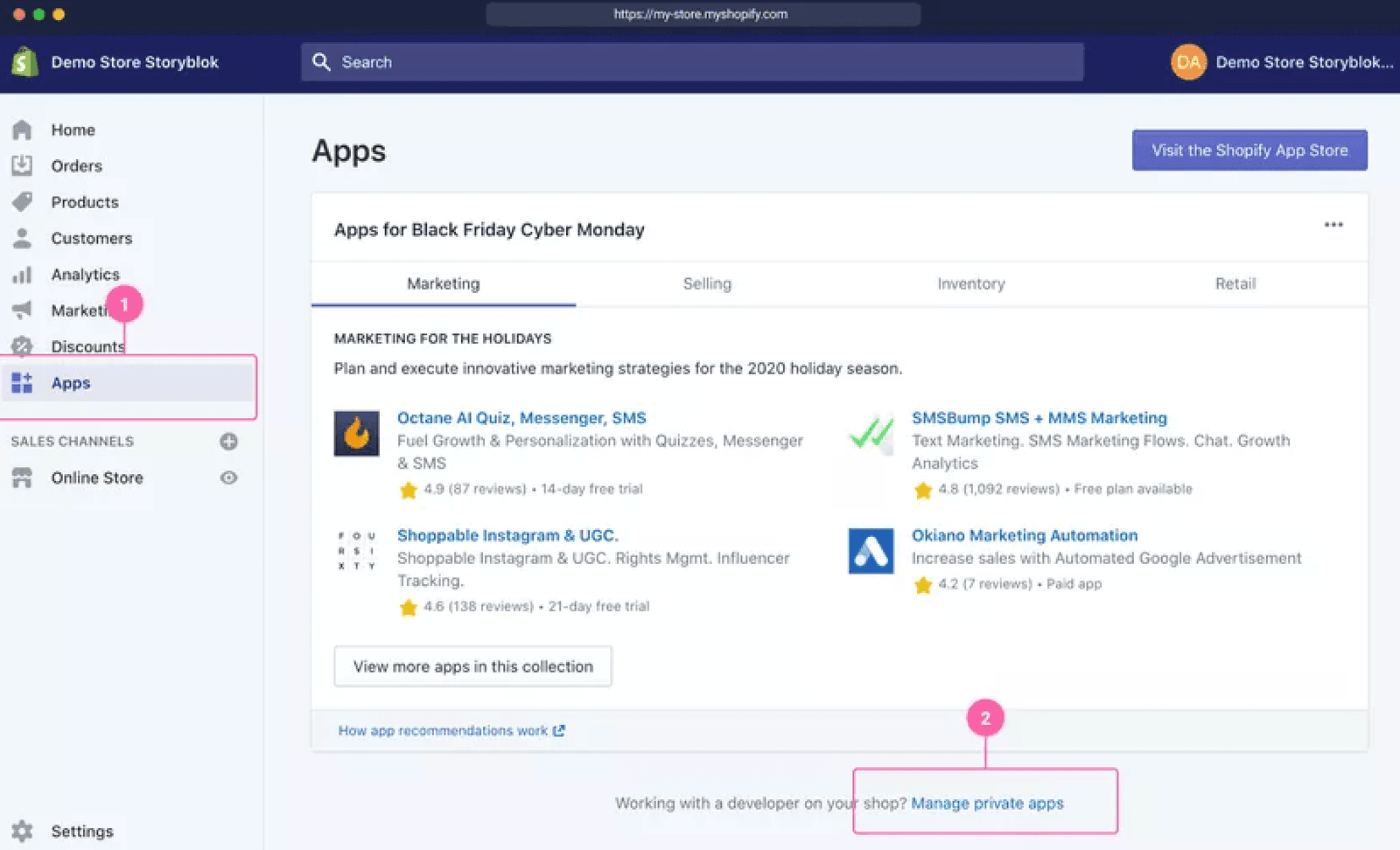Viewport: 1400px width, 850px height.
Task: Open Settings in the sidebar
Action: point(82,831)
